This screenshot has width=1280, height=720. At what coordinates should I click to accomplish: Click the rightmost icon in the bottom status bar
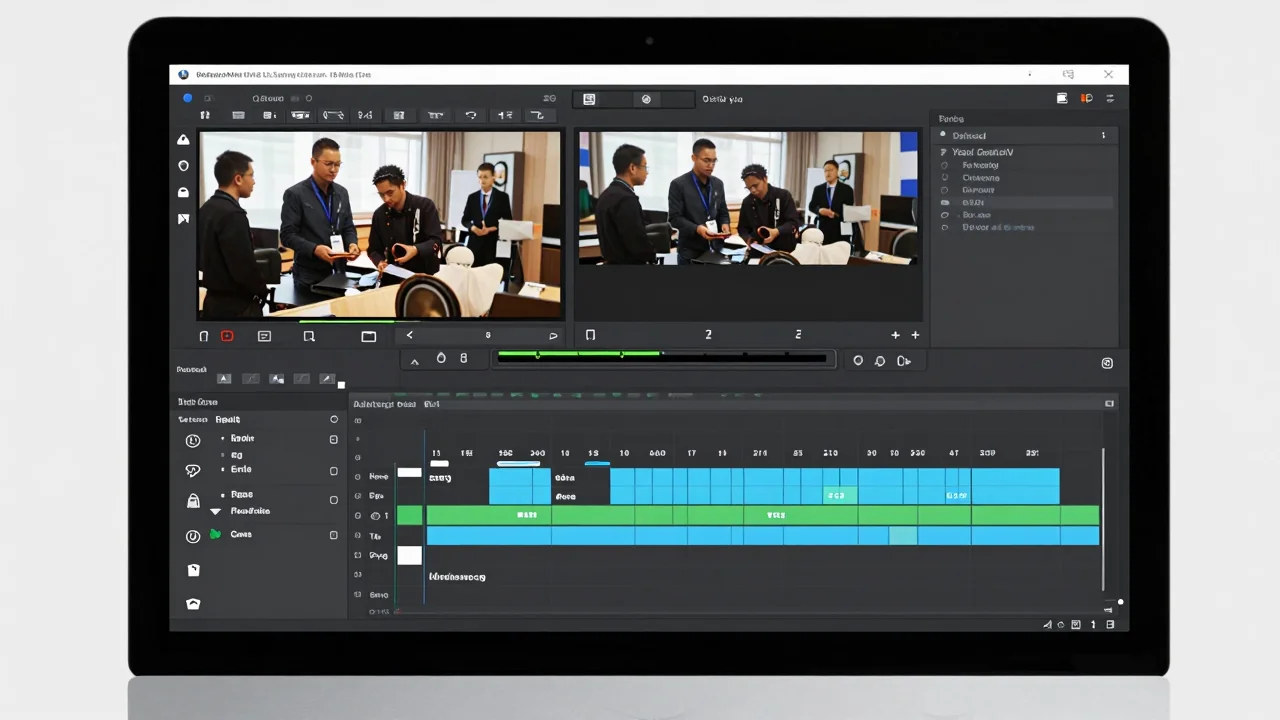(x=1110, y=624)
